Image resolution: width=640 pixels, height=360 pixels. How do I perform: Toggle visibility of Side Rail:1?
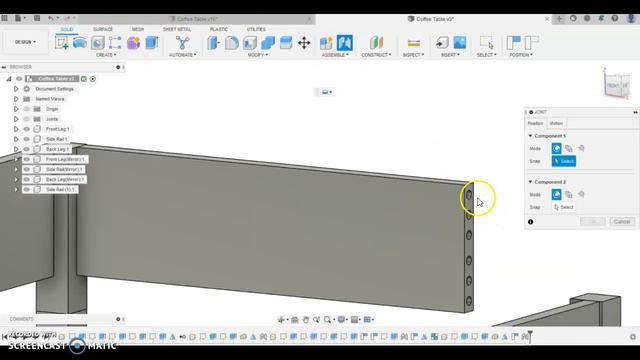pos(27,139)
